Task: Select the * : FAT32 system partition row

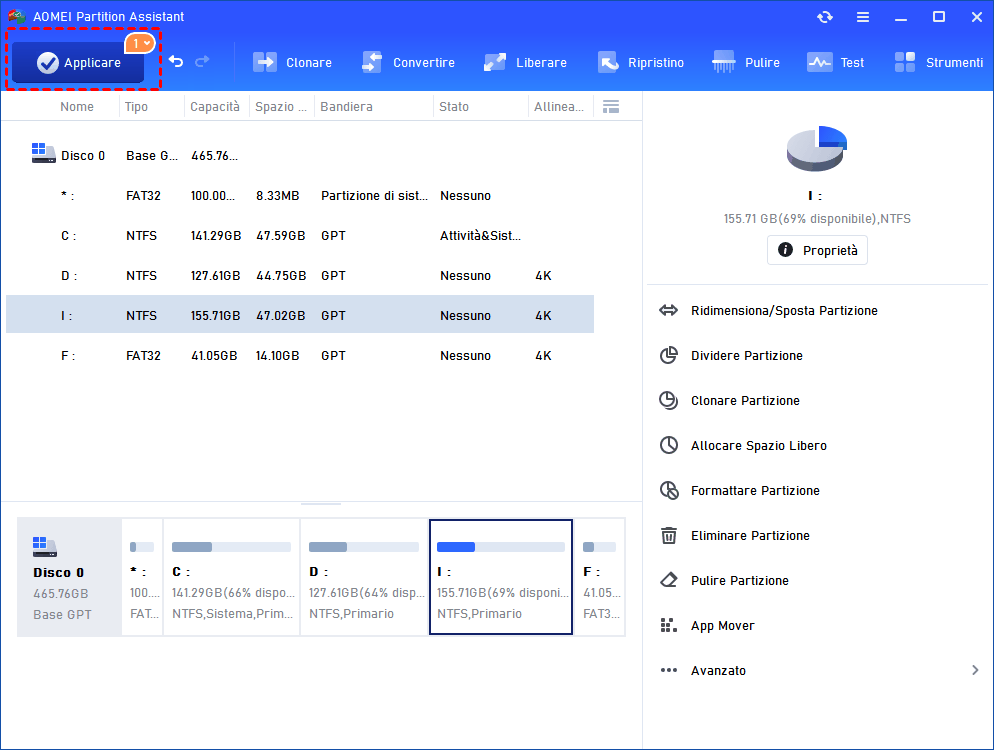Action: pos(300,196)
